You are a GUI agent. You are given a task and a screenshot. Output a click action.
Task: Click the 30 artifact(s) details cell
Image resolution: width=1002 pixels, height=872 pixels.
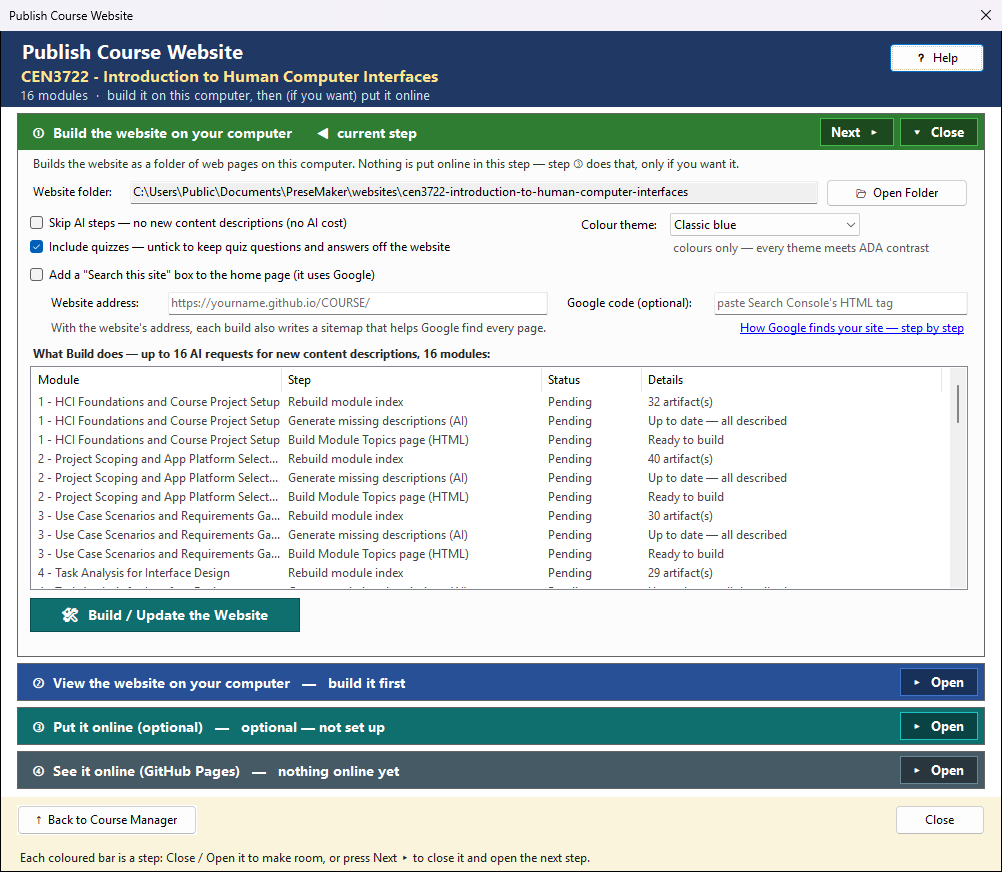[x=680, y=516]
